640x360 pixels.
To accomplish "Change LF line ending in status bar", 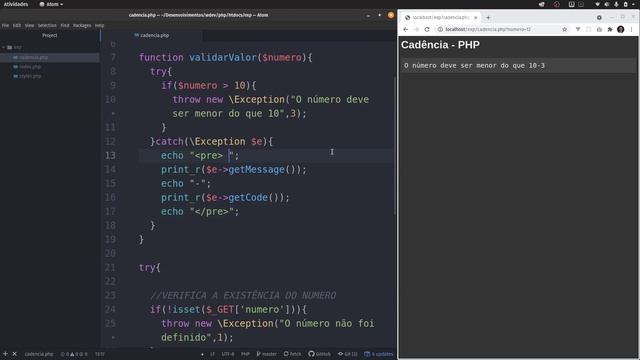I will [212, 354].
